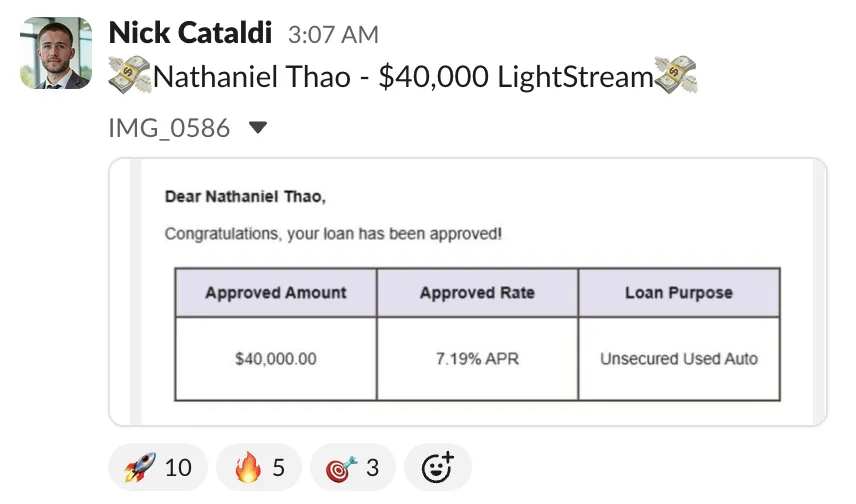Screen dimensions: 856x504
Task: Click the fire emoji icon
Action: coord(248,467)
